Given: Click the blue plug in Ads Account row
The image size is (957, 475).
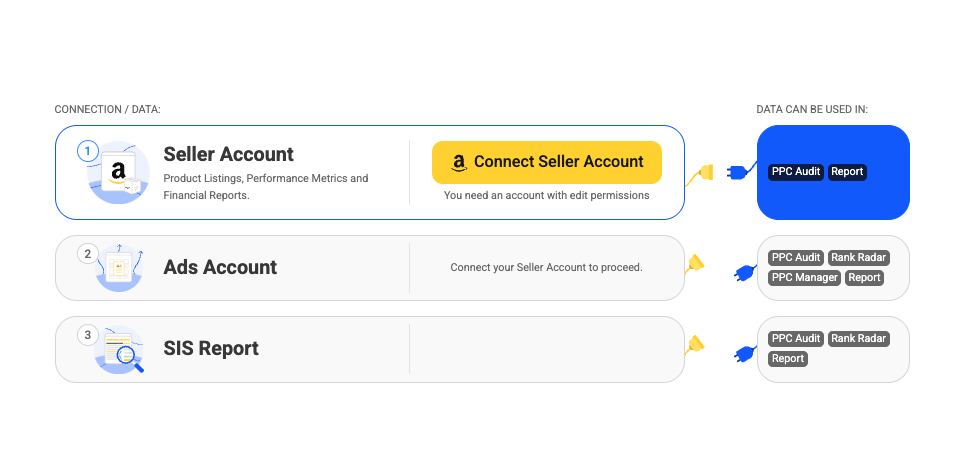Looking at the screenshot, I should (746, 272).
